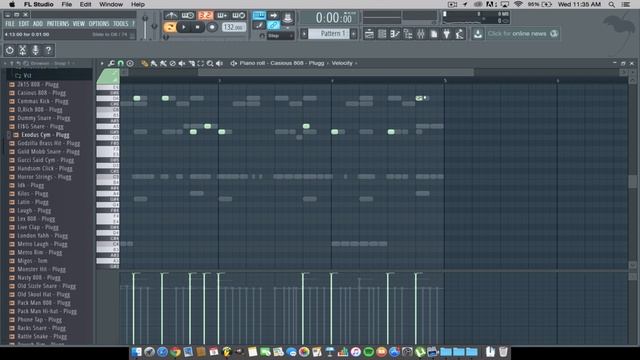
Task: Open the OPTIONS menu
Action: [99, 24]
